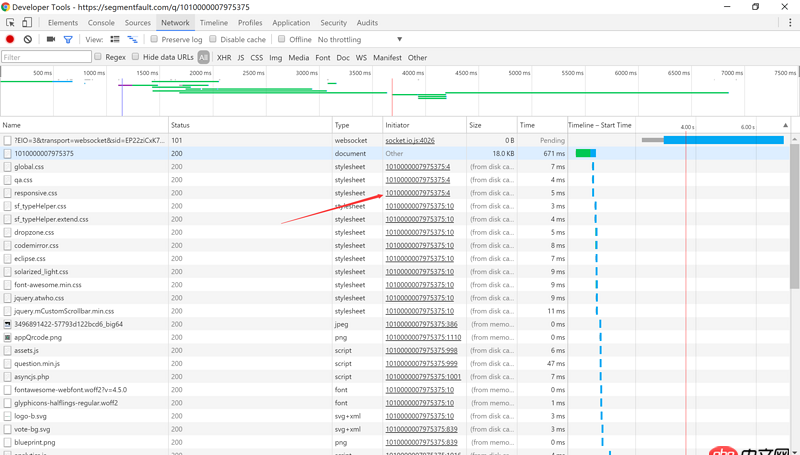This screenshot has width=800, height=455.
Task: Open the DevTools three-dot menu
Action: 789,22
